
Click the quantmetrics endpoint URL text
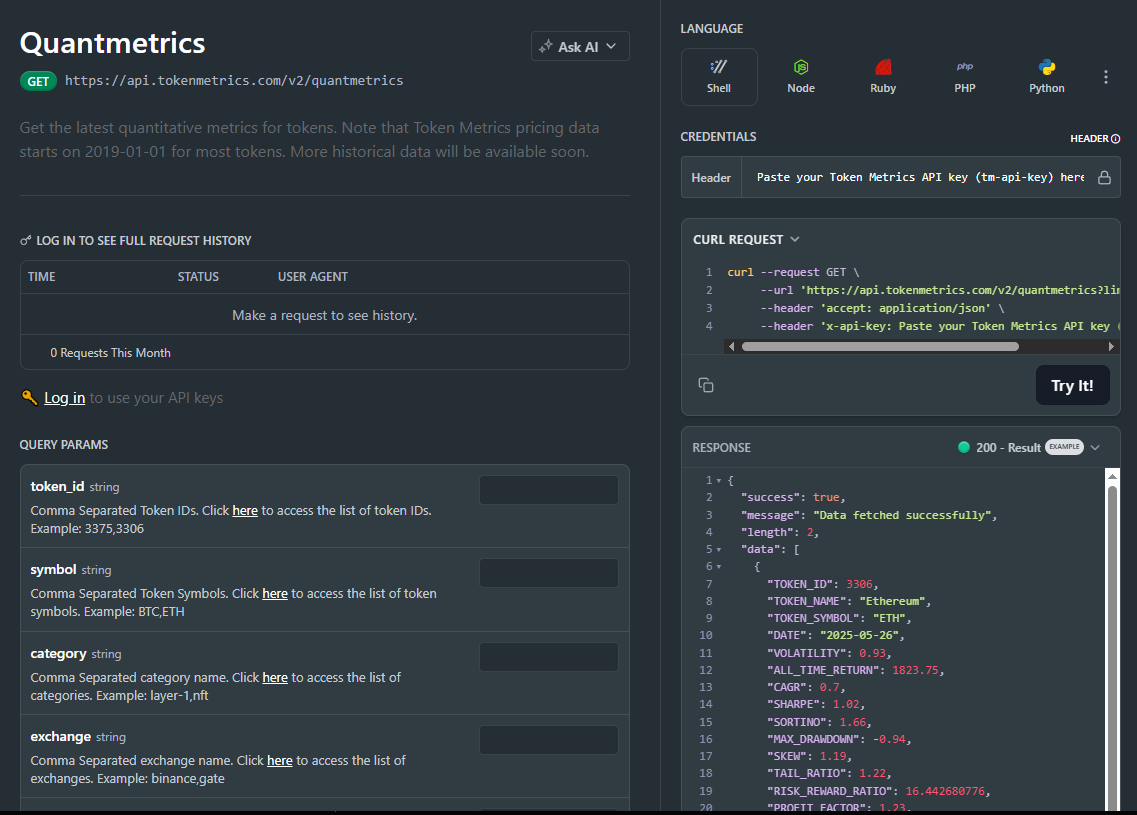pyautogui.click(x=233, y=80)
